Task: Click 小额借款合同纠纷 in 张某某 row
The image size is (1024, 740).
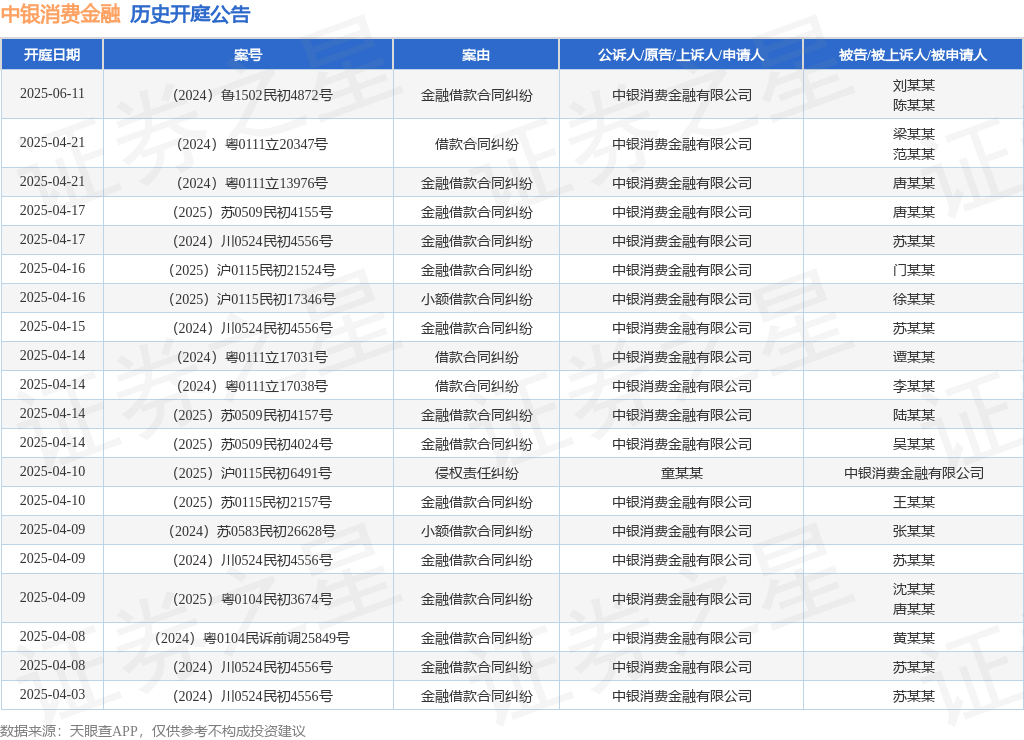Action: (x=476, y=531)
